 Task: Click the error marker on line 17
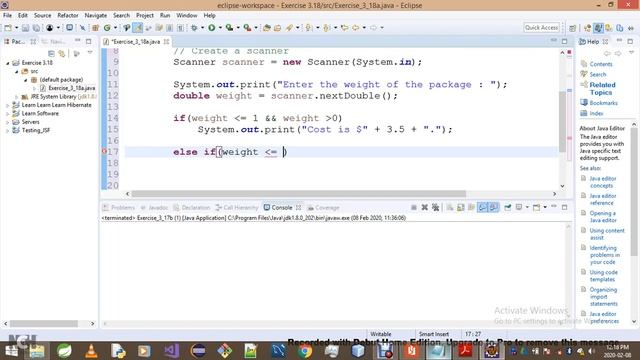[104, 151]
